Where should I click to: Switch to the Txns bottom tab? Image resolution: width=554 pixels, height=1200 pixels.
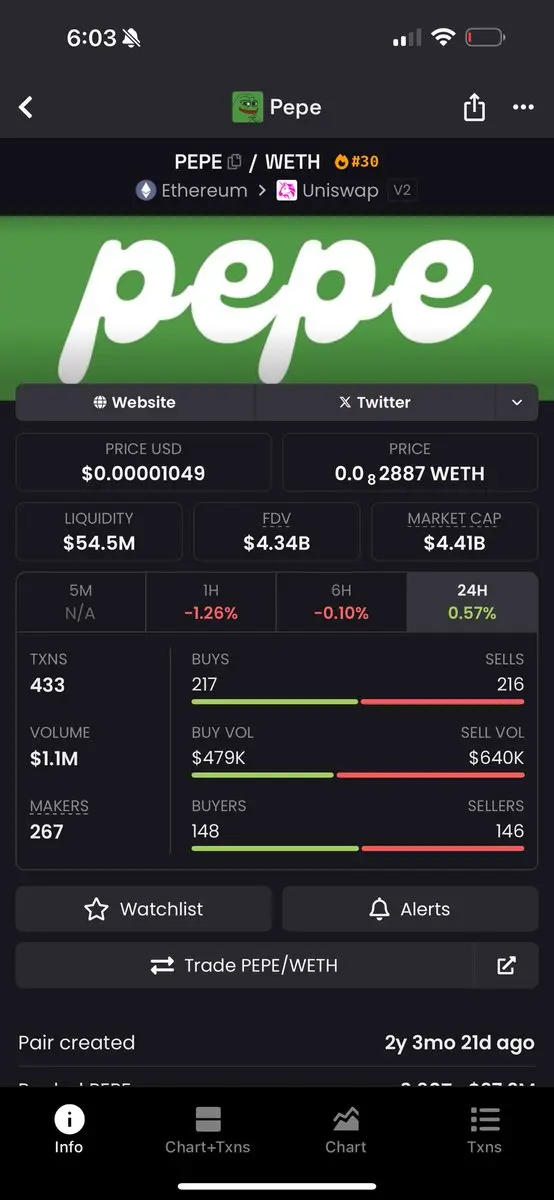[485, 1130]
